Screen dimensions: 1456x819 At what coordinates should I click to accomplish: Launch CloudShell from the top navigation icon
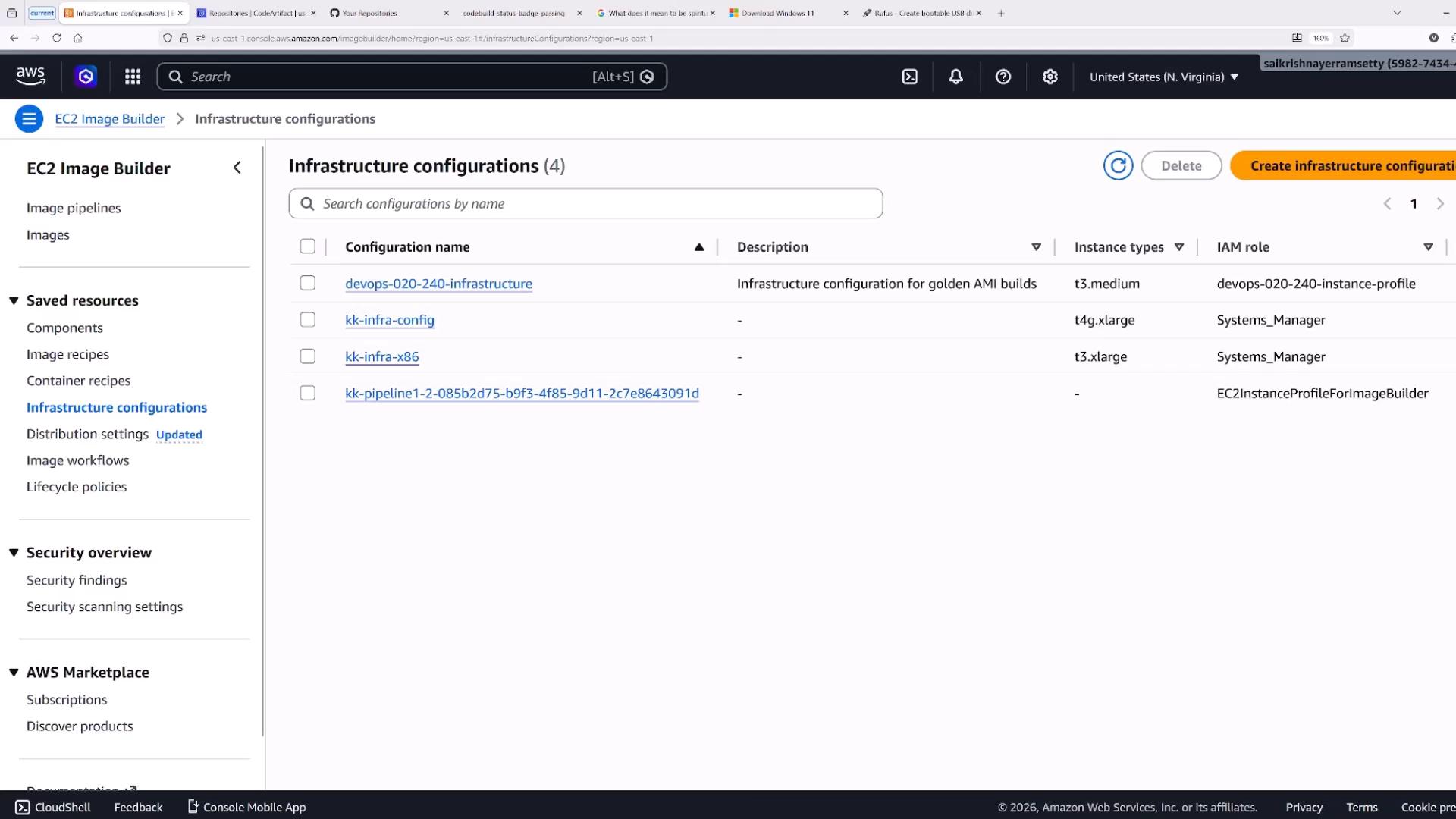pyautogui.click(x=910, y=77)
